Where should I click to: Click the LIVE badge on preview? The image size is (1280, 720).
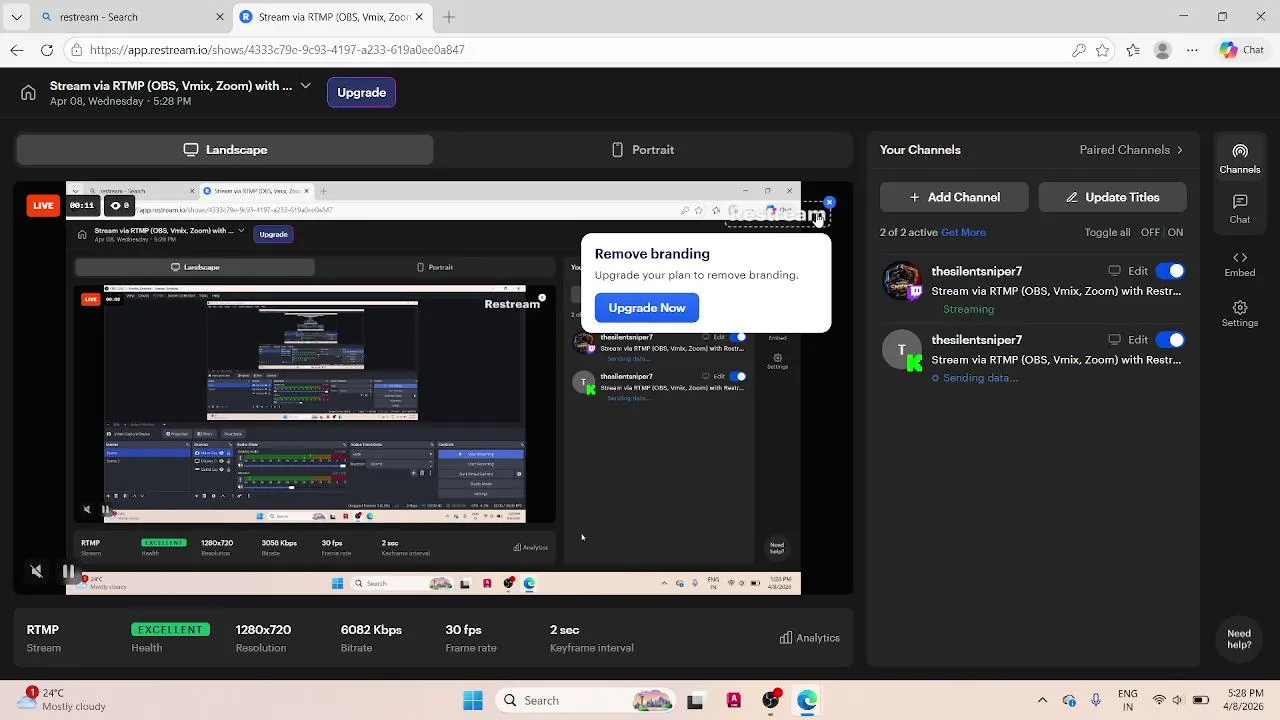point(43,205)
